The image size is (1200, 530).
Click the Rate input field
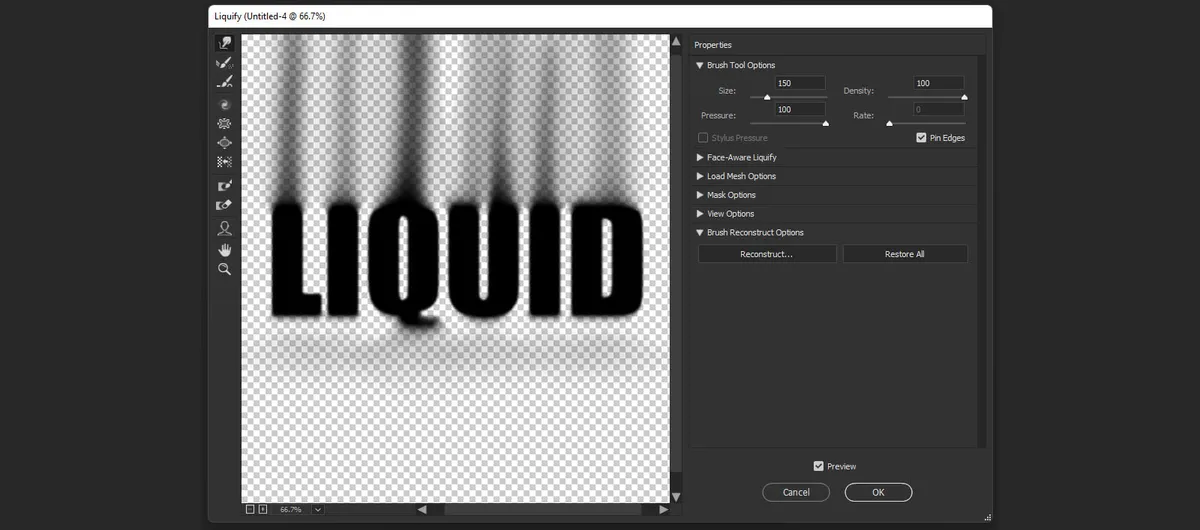939,109
